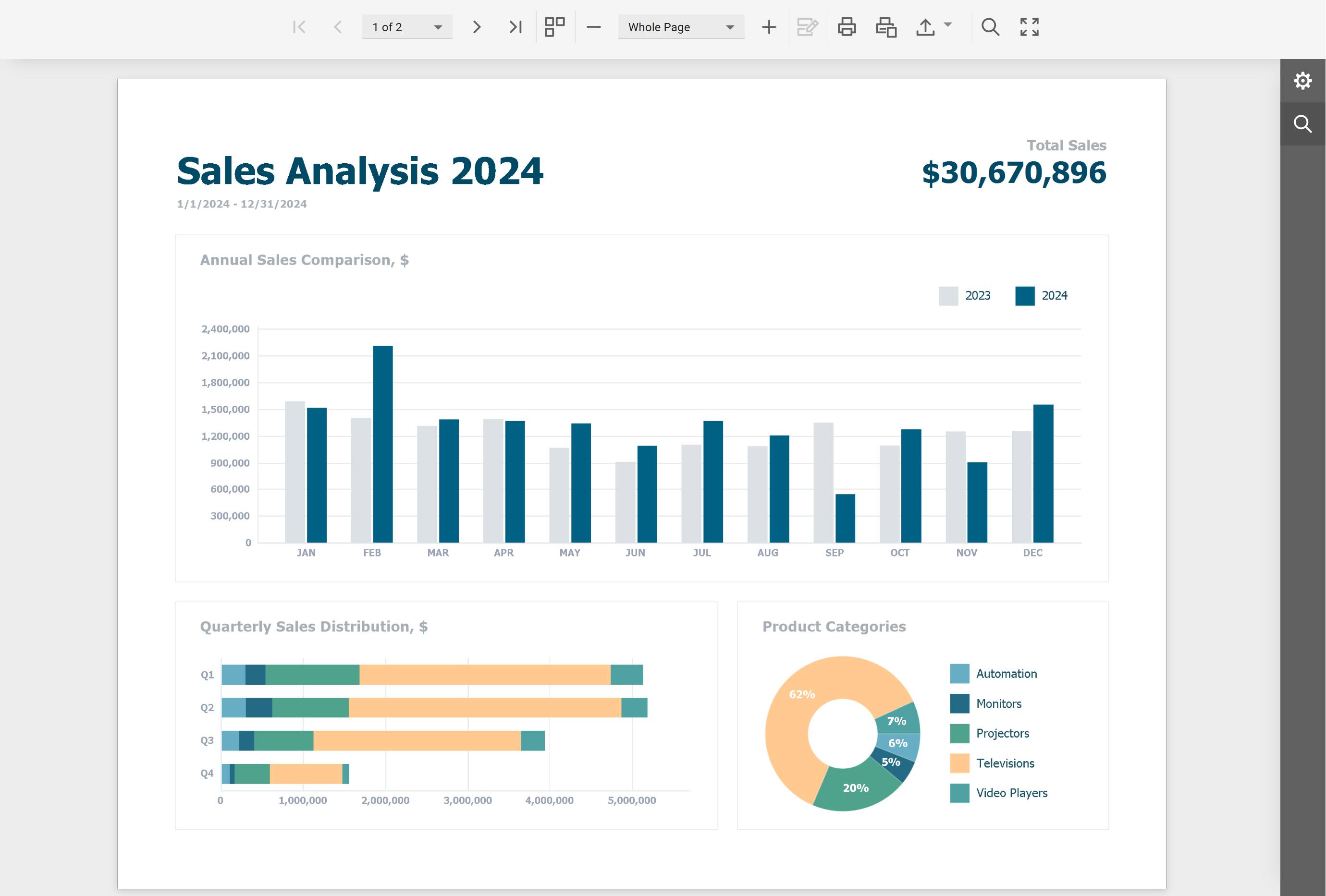Print the whole report
The height and width of the screenshot is (896, 1326).
(x=847, y=27)
